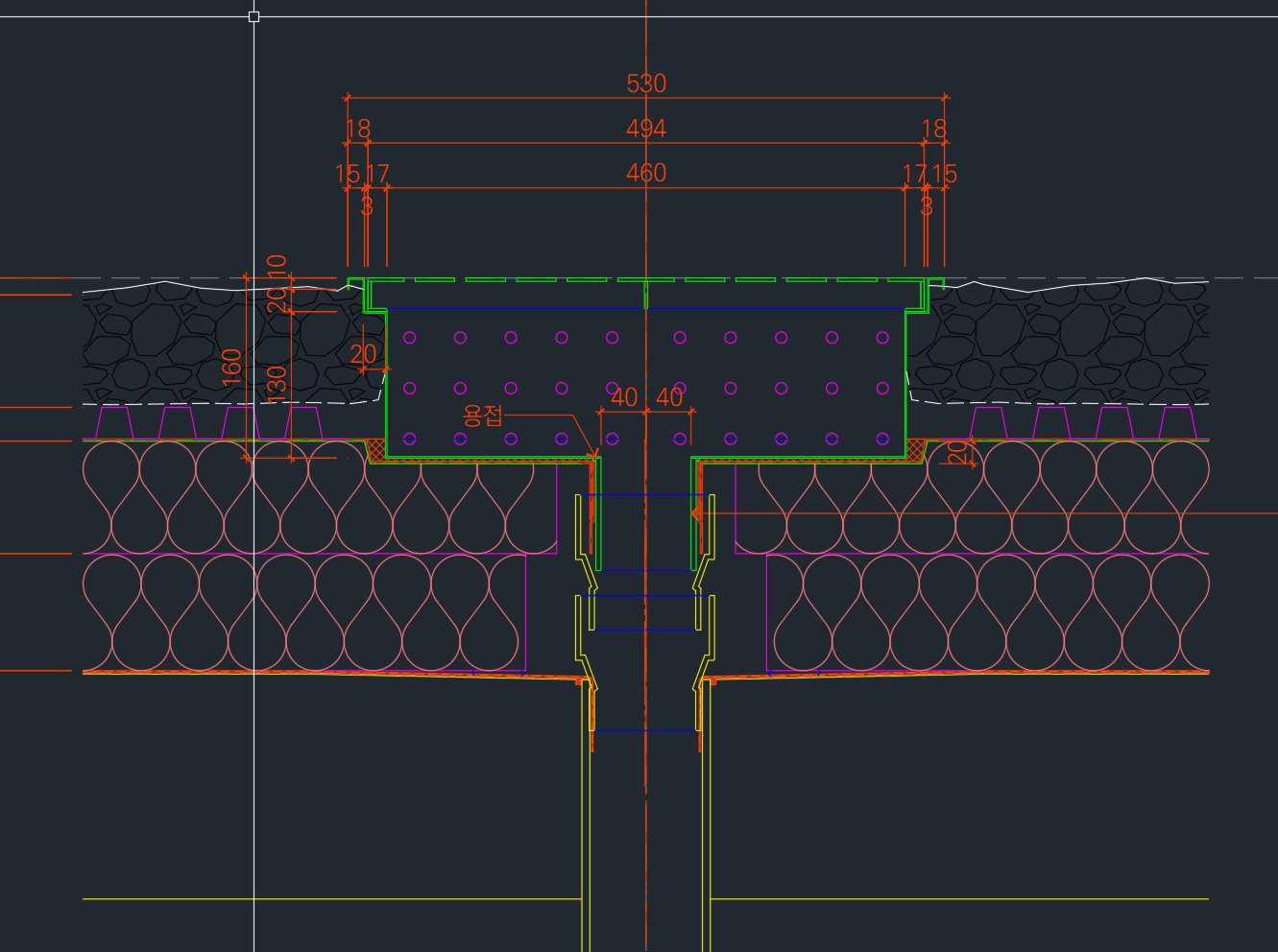Pick the 460 inner width dimension text

[x=646, y=173]
